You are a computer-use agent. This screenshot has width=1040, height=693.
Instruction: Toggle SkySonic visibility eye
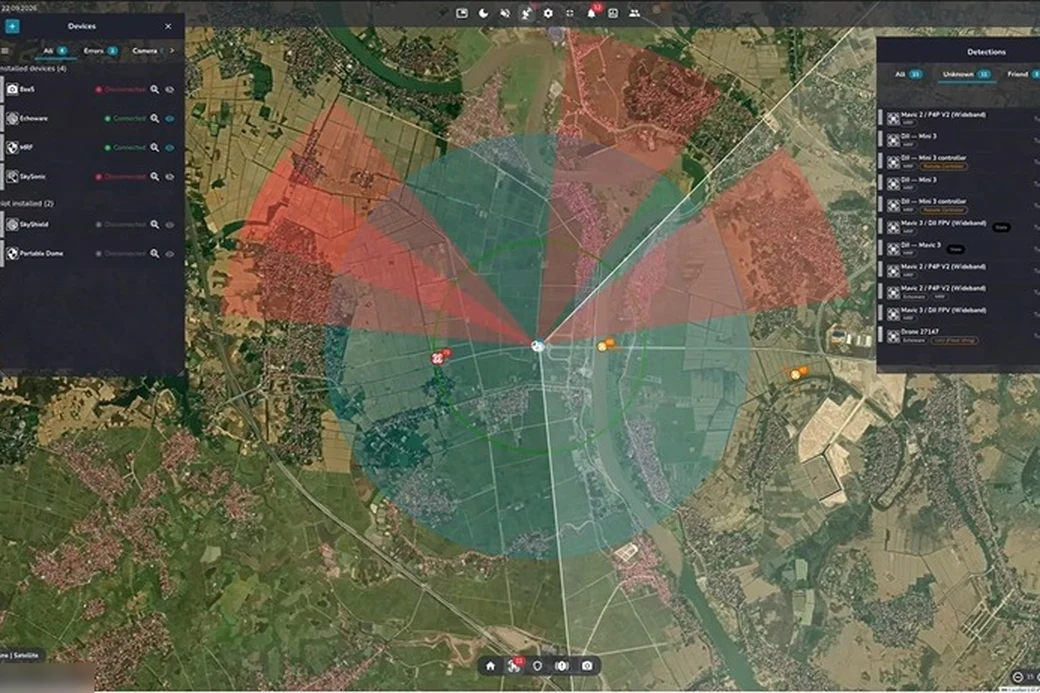coord(170,177)
